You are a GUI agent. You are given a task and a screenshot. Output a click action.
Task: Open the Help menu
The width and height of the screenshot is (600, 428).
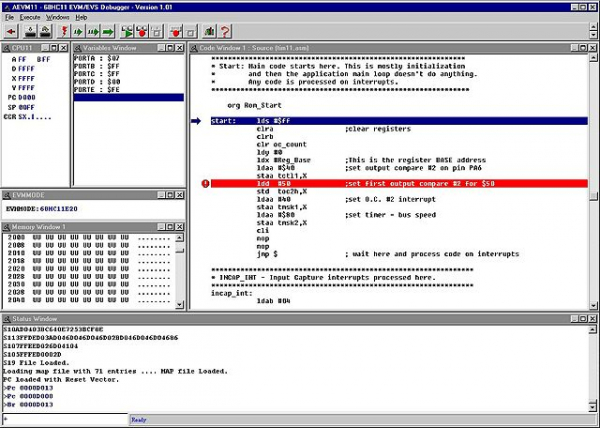click(x=81, y=17)
